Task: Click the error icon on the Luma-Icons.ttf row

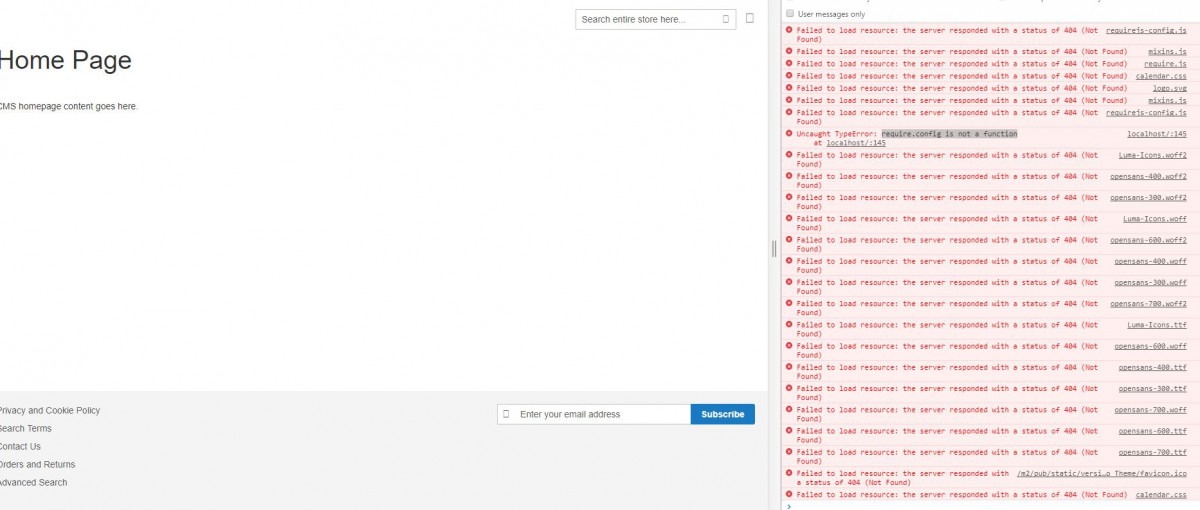Action: (x=789, y=324)
